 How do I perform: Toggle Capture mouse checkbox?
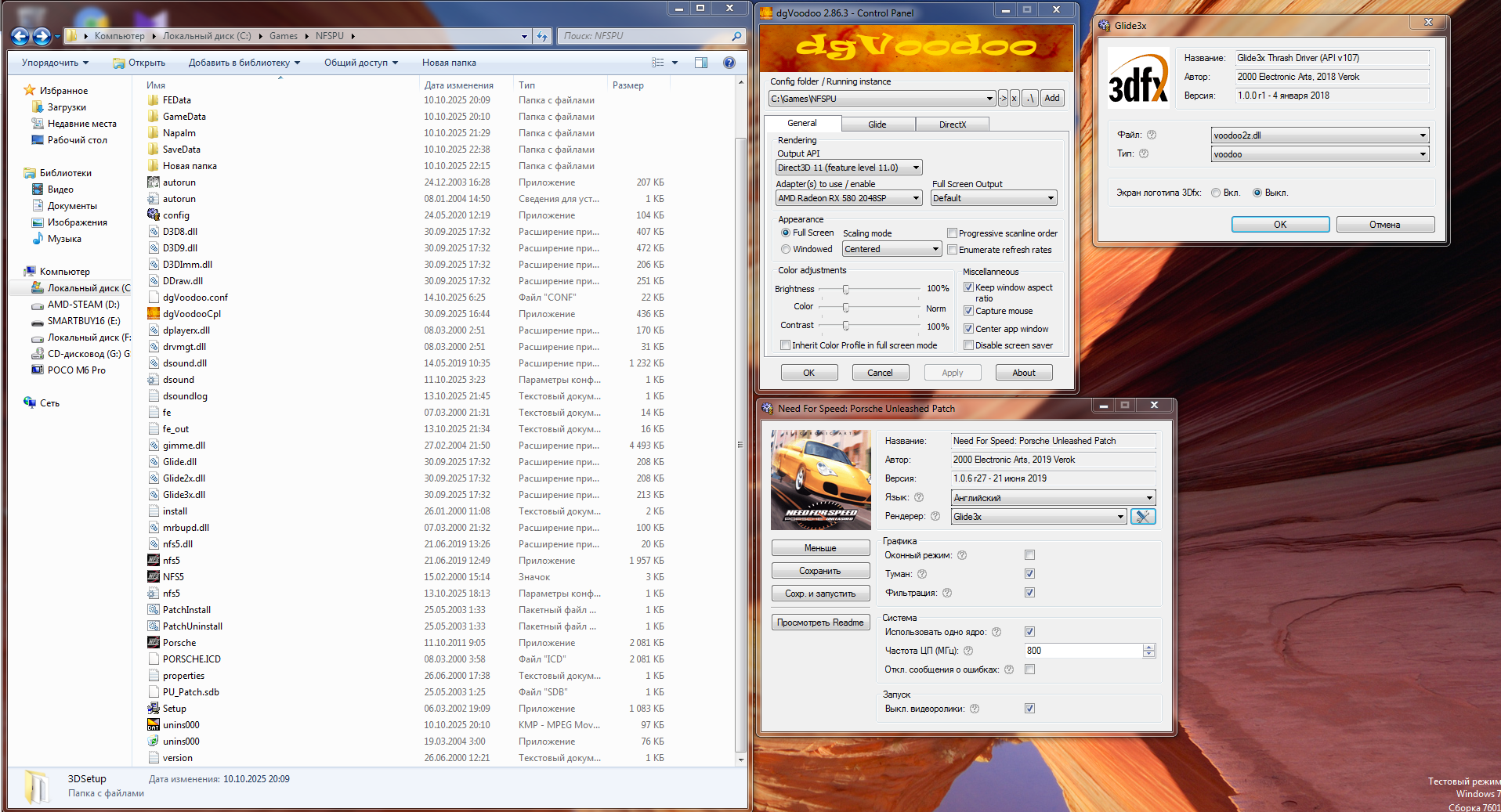coord(968,311)
